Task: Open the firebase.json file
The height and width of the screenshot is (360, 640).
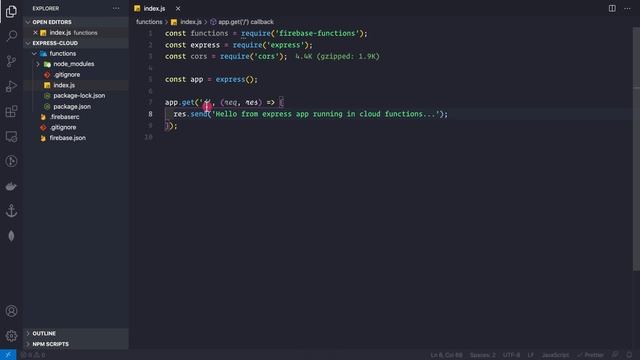Action: coord(67,138)
